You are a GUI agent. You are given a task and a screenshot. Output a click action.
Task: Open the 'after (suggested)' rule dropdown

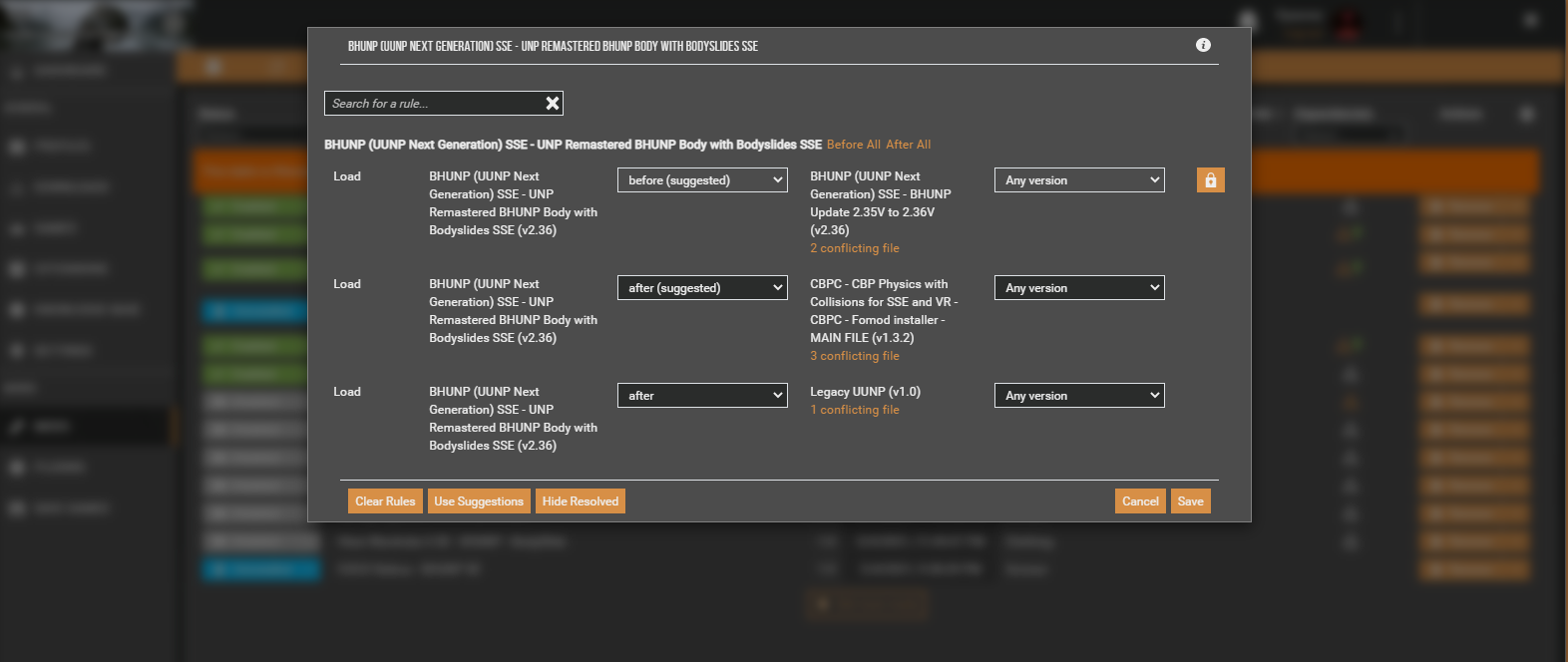click(703, 288)
